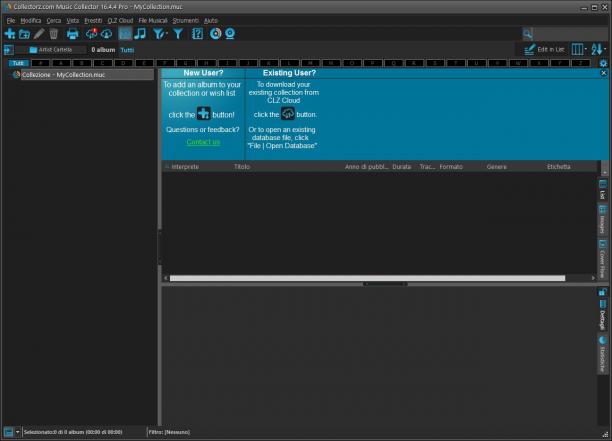Sort by the Interprete column header
Image resolution: width=612 pixels, height=441 pixels.
(x=185, y=167)
